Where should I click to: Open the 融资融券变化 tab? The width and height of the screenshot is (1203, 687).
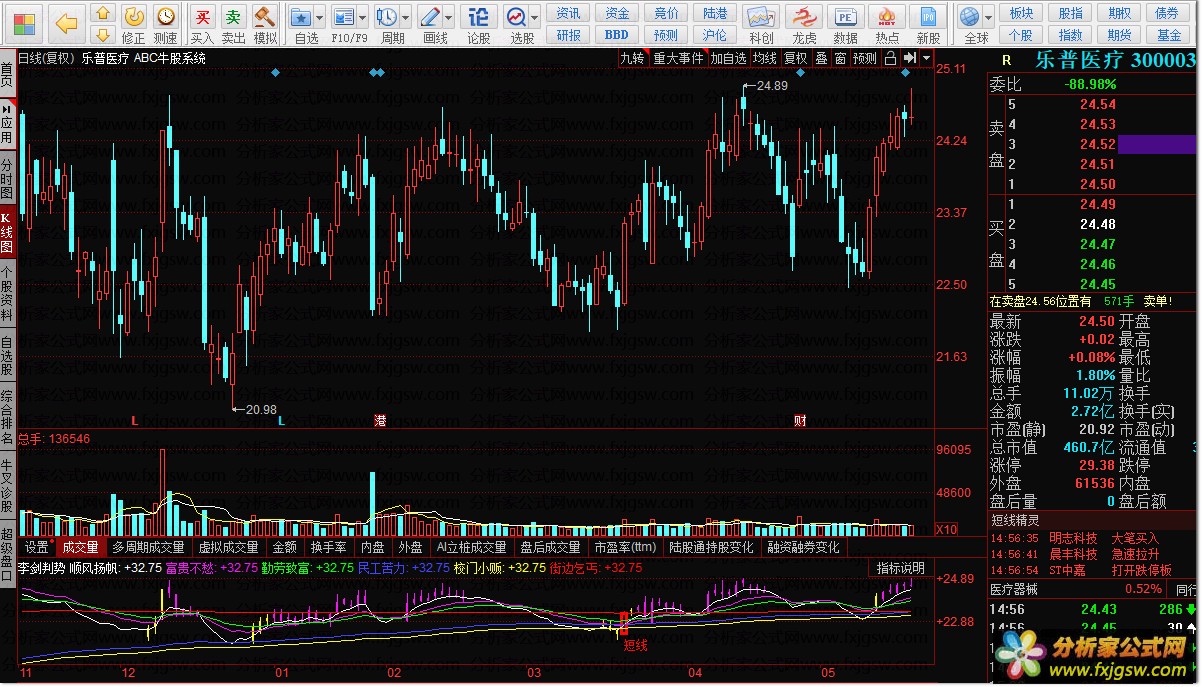click(x=803, y=547)
